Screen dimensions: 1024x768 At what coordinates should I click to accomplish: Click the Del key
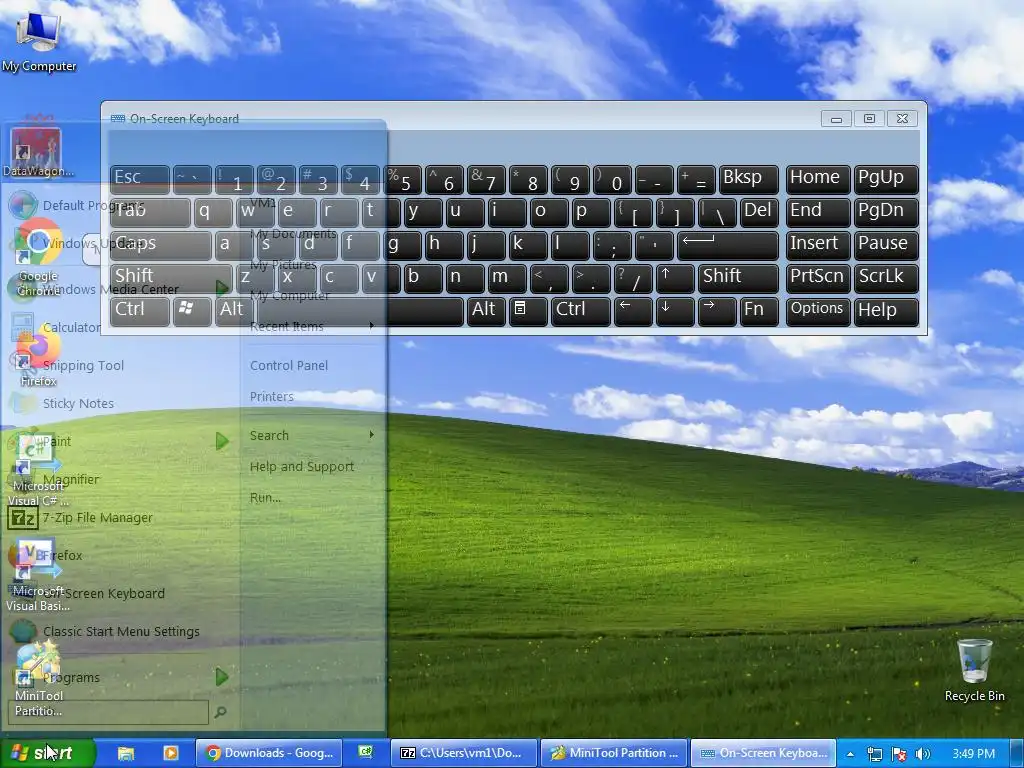coord(759,212)
